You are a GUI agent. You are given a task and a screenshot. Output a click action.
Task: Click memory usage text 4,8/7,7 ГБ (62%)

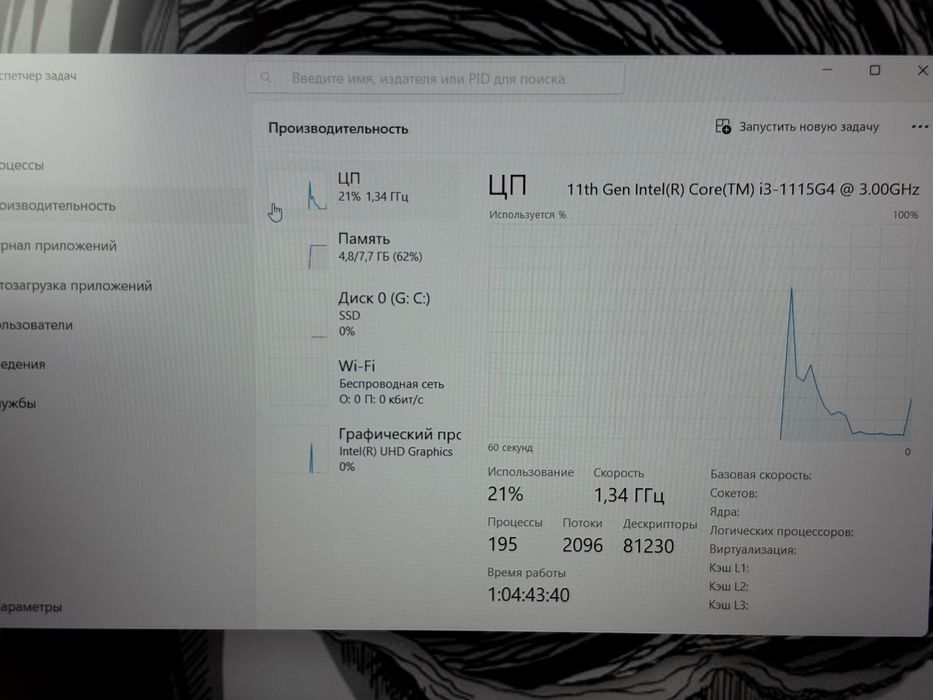tap(380, 257)
